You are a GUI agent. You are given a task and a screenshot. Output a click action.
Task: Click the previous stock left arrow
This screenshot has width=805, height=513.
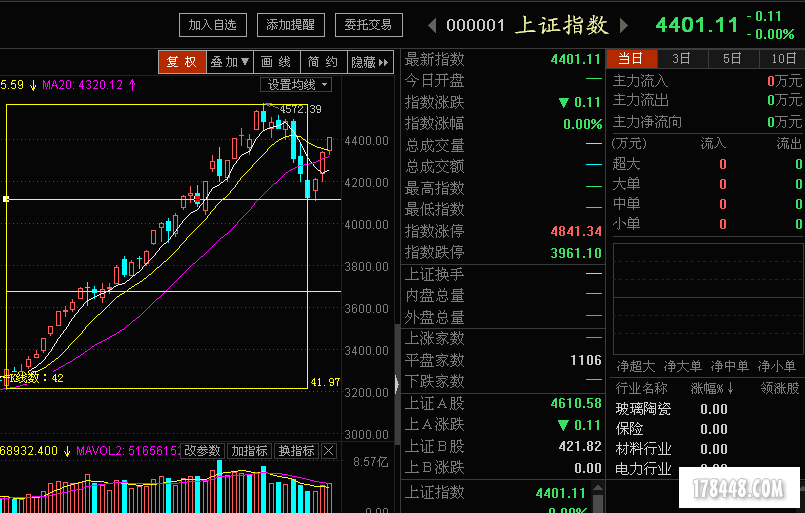click(432, 25)
